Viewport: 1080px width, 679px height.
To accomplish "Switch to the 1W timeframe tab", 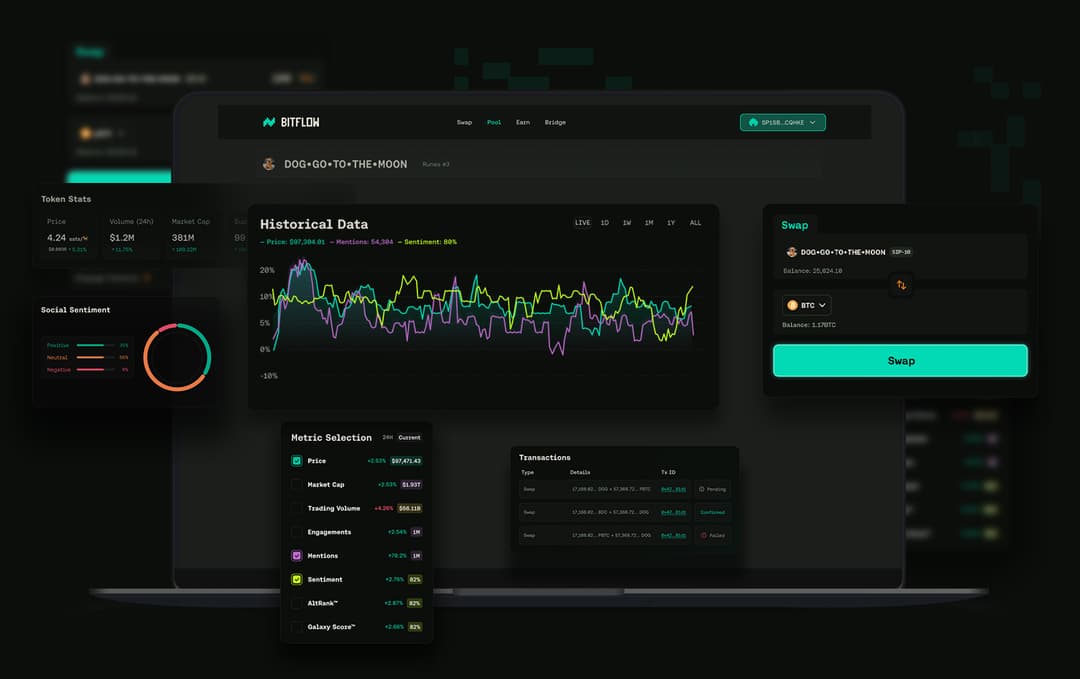I will [x=626, y=223].
